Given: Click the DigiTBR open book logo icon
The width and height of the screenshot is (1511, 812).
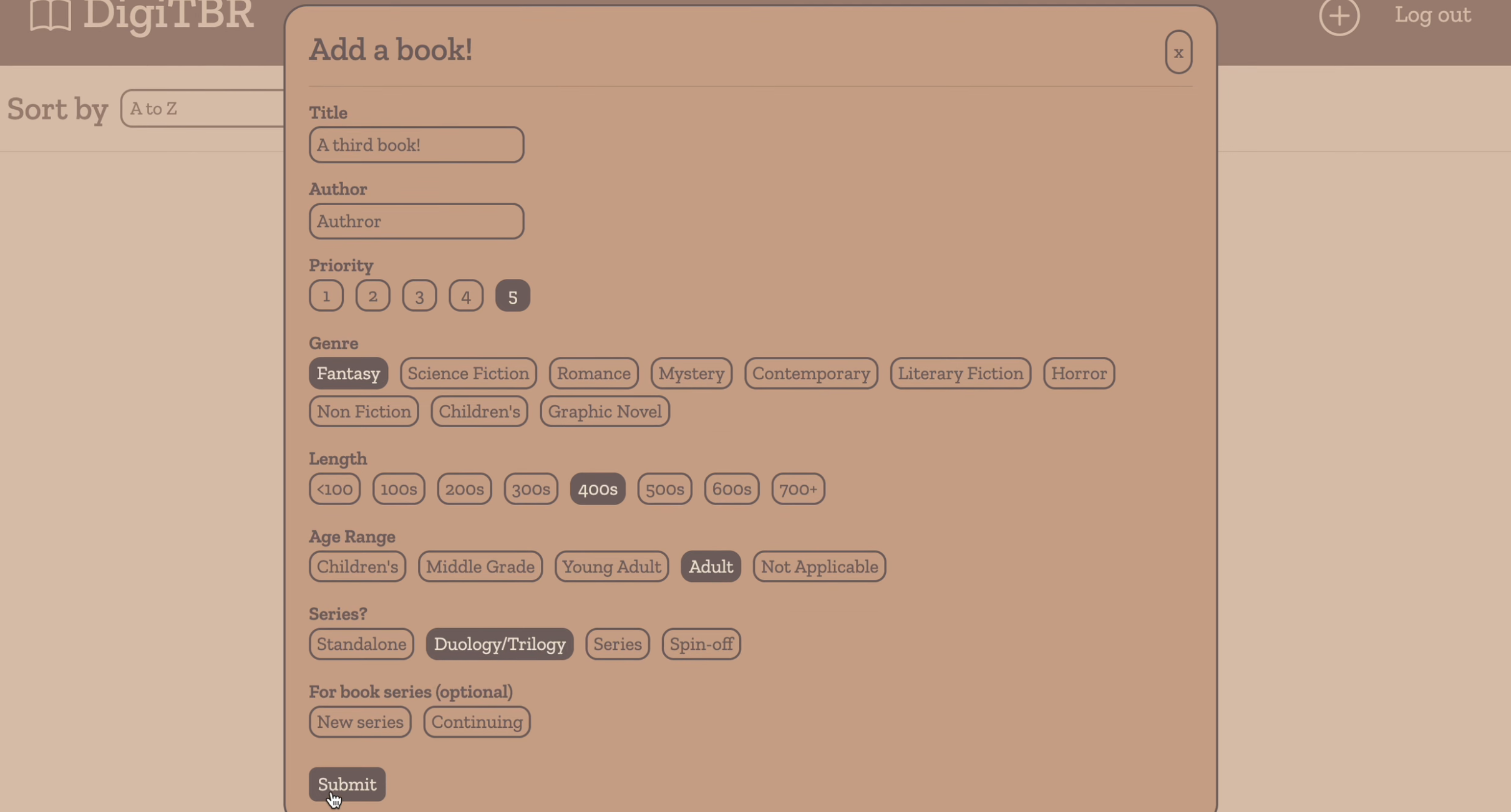Looking at the screenshot, I should pyautogui.click(x=50, y=14).
